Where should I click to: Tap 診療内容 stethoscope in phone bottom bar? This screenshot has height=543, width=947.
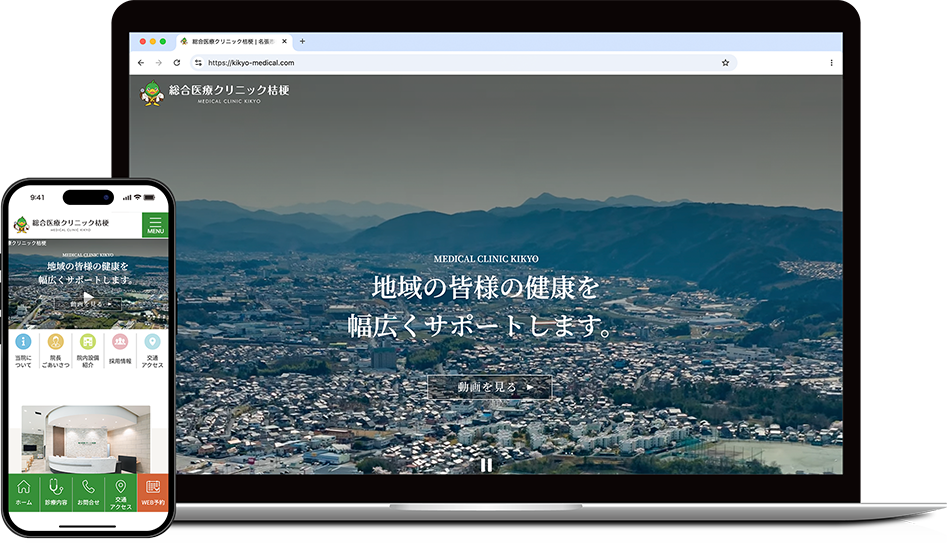point(56,493)
